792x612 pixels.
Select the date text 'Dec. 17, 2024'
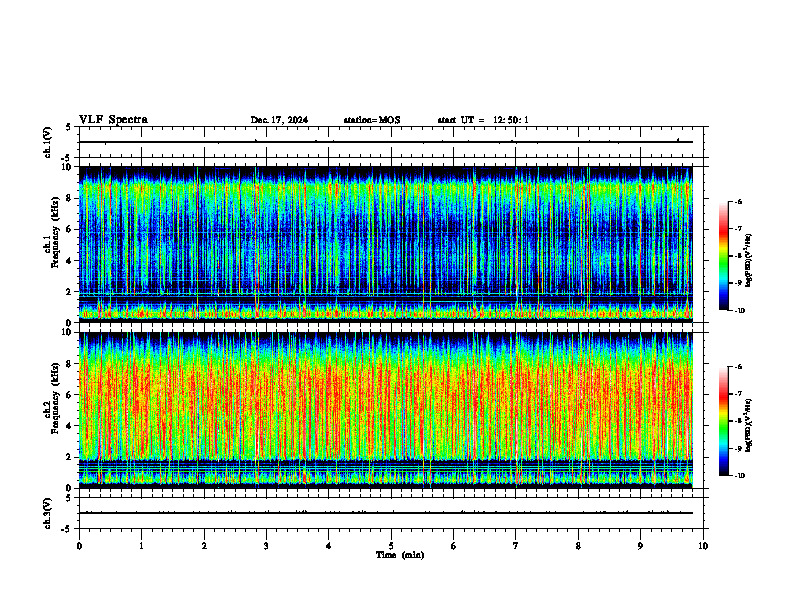click(x=279, y=120)
